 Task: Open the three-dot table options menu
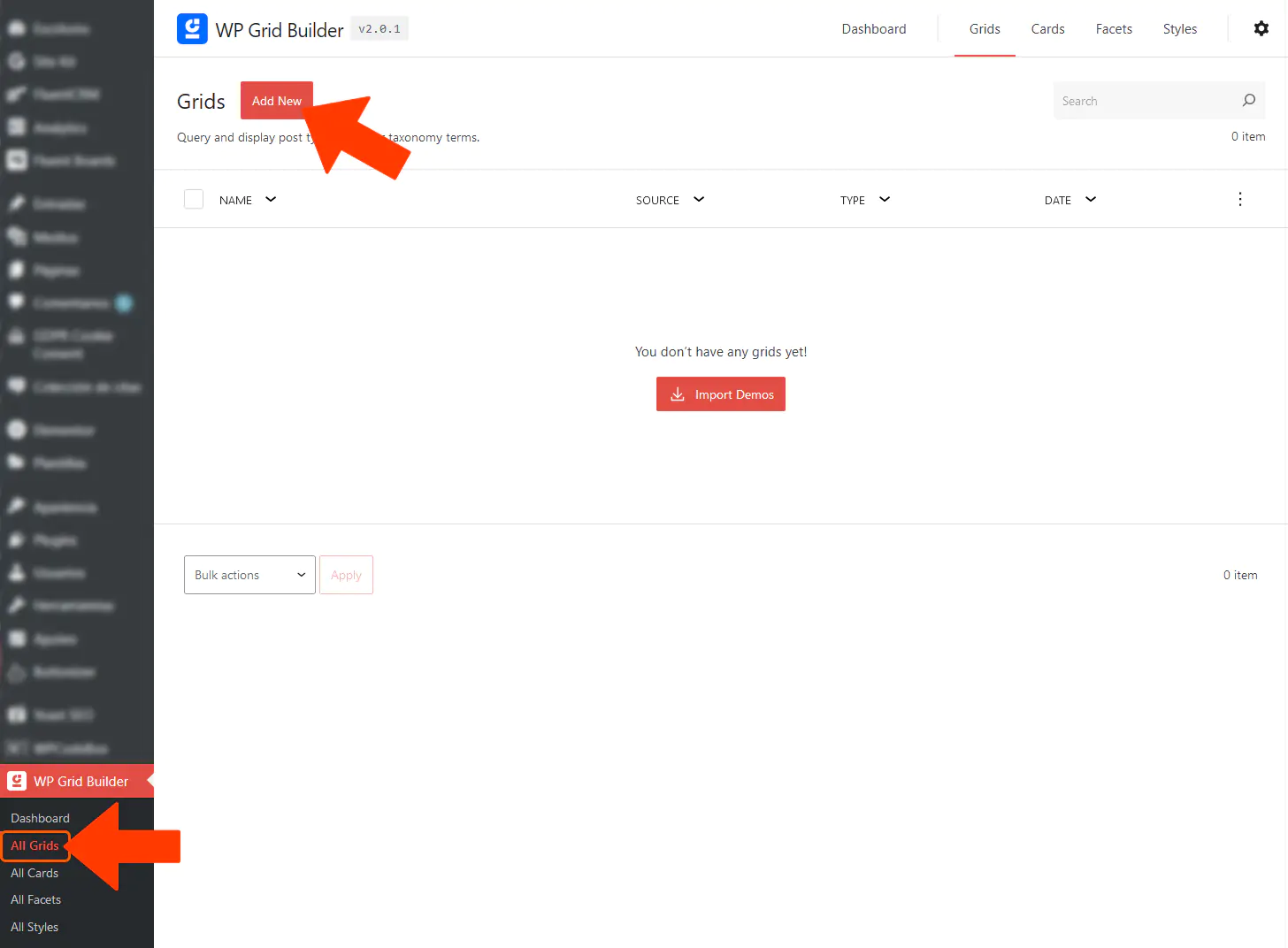(x=1239, y=200)
